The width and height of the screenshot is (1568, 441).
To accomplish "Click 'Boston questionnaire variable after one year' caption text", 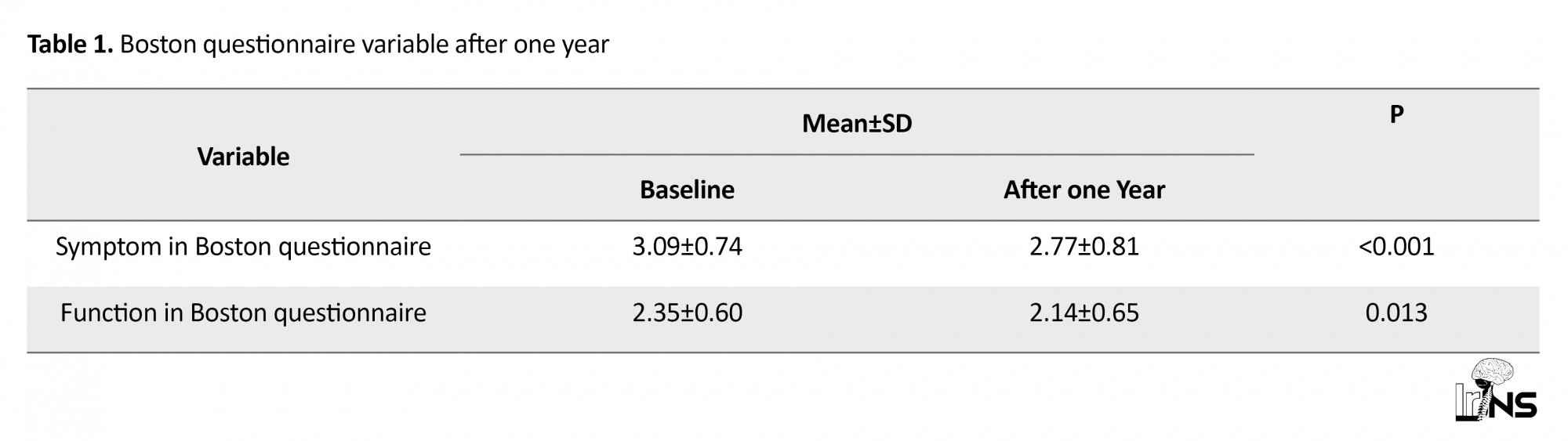I will point(365,45).
